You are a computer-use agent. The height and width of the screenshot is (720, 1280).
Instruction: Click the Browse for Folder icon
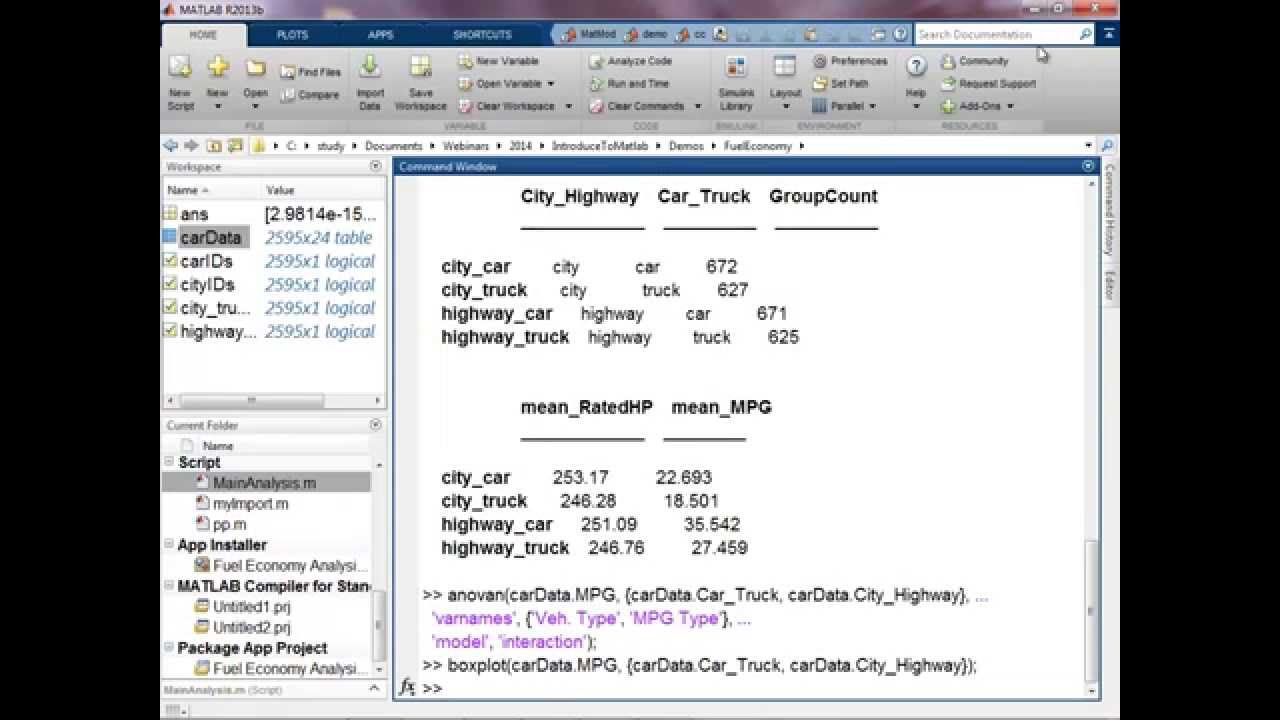tap(235, 146)
